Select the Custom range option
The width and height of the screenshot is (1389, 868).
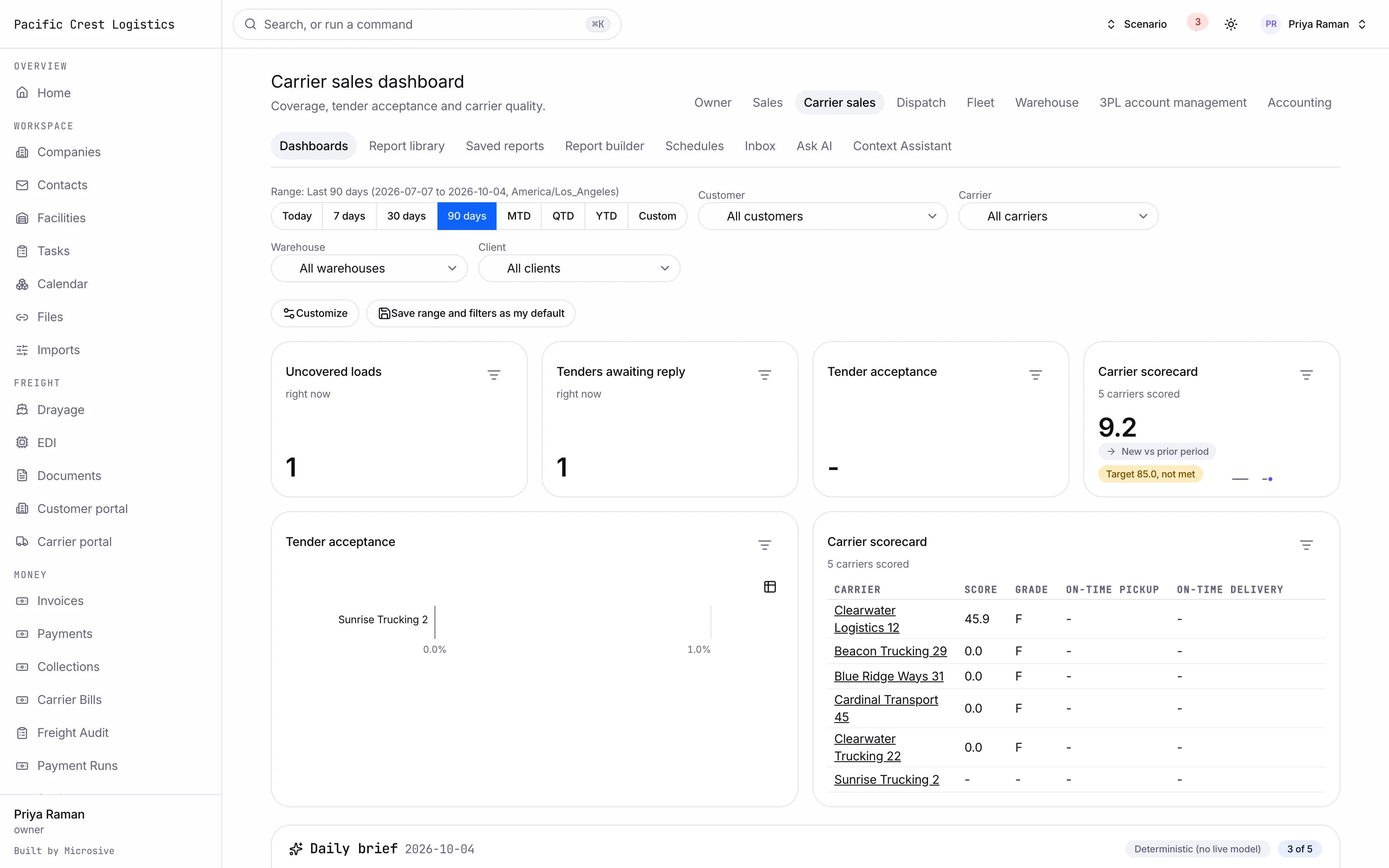(x=657, y=216)
